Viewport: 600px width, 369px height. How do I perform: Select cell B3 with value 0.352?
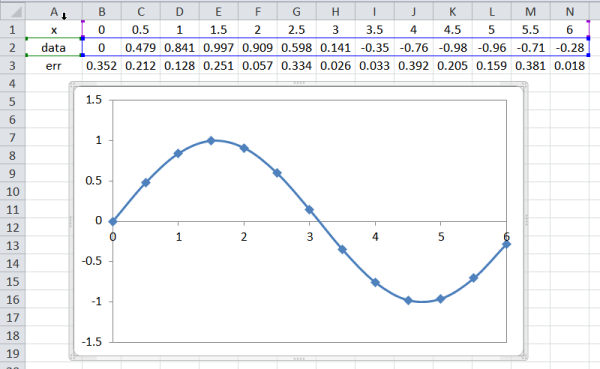click(101, 65)
